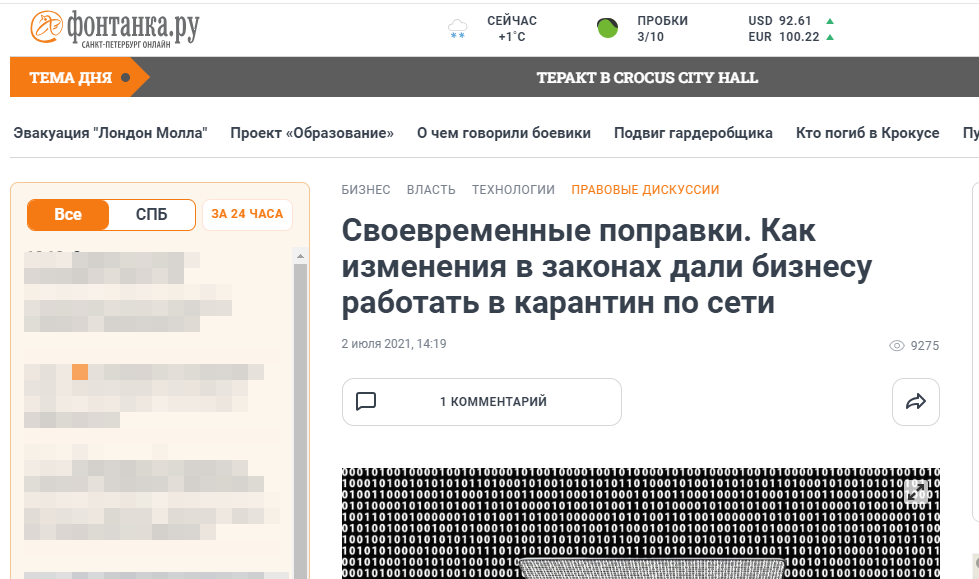This screenshot has width=979, height=579.
Task: Open 'Теракт в Crocus City Hall' topic
Action: [x=647, y=77]
